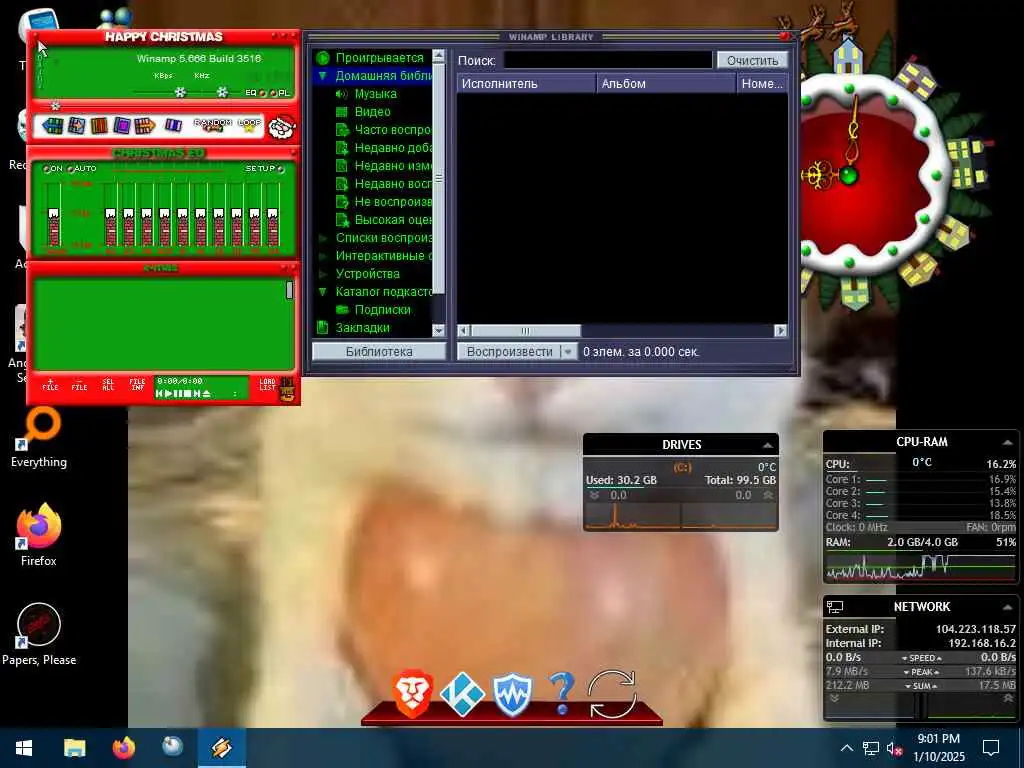Pause playback with the brown gift button
The height and width of the screenshot is (768, 1024).
[x=99, y=125]
